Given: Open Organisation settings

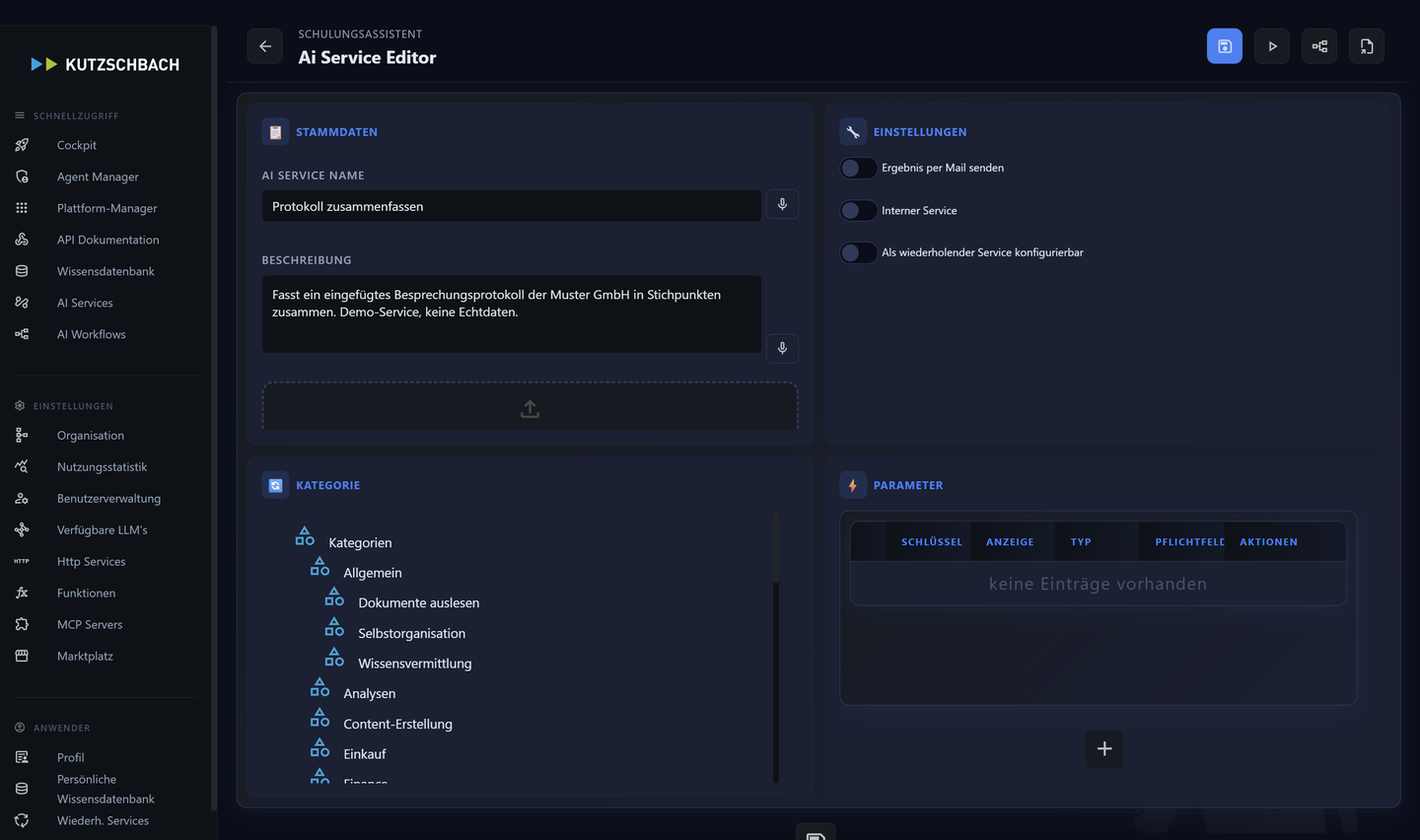Looking at the screenshot, I should click(x=91, y=435).
